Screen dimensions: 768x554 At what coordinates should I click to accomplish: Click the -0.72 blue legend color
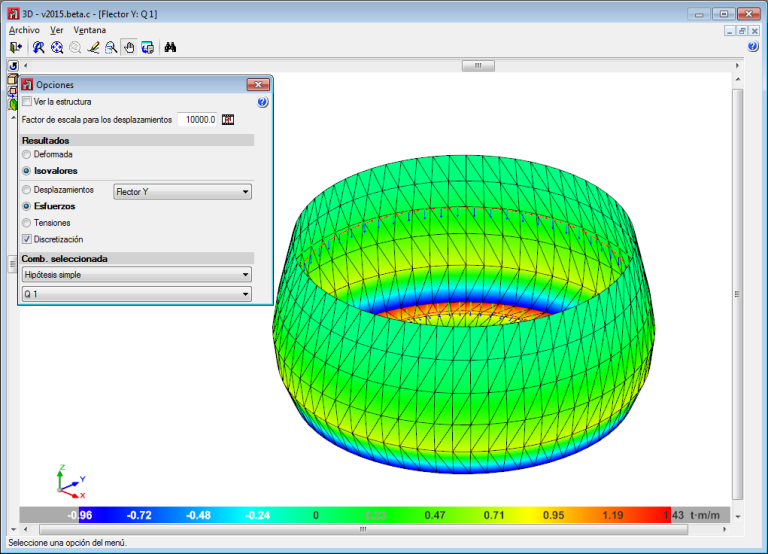point(139,515)
